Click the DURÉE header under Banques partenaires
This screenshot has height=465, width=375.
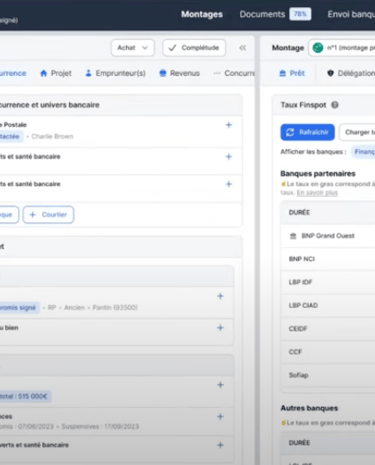click(299, 213)
